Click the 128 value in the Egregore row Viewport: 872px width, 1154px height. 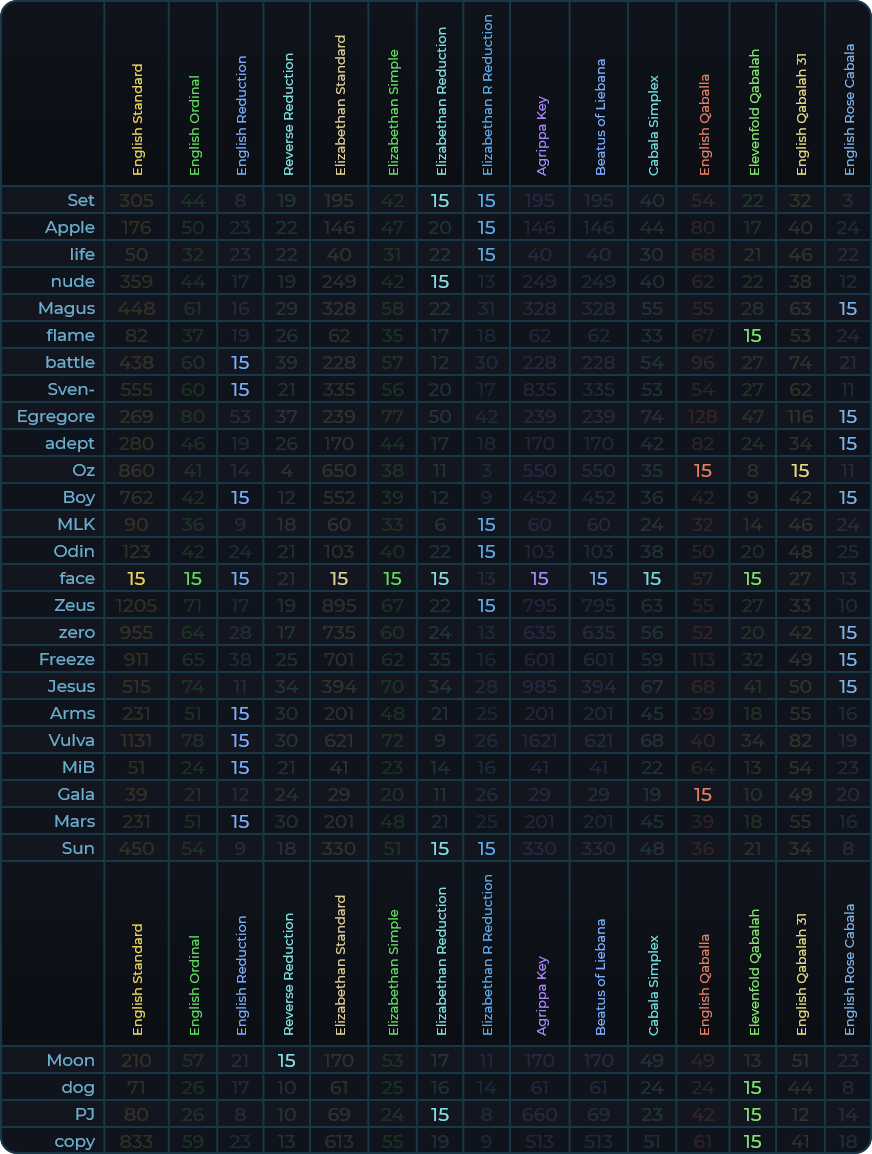[x=702, y=416]
